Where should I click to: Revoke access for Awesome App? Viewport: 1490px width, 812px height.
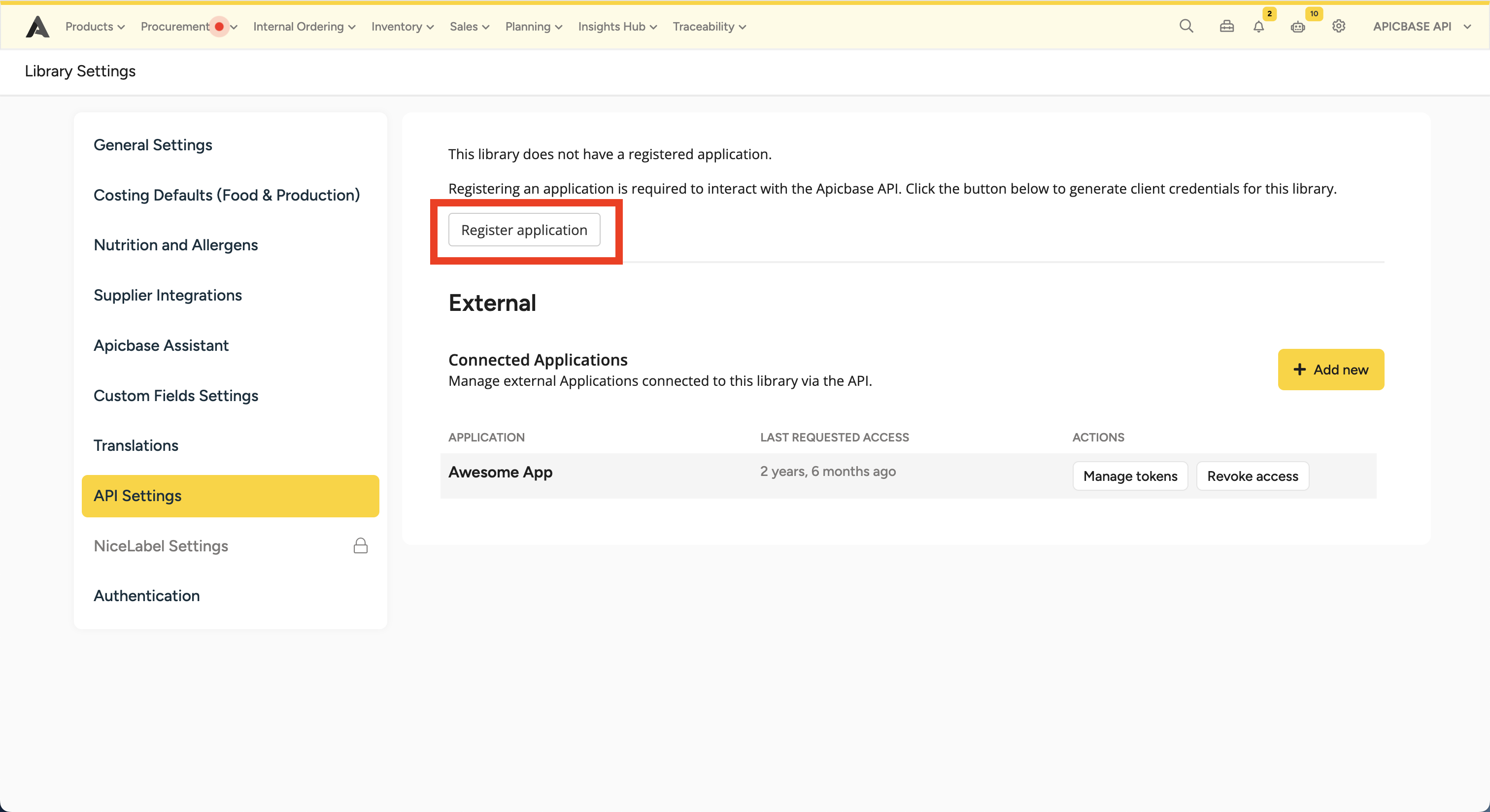(1253, 476)
